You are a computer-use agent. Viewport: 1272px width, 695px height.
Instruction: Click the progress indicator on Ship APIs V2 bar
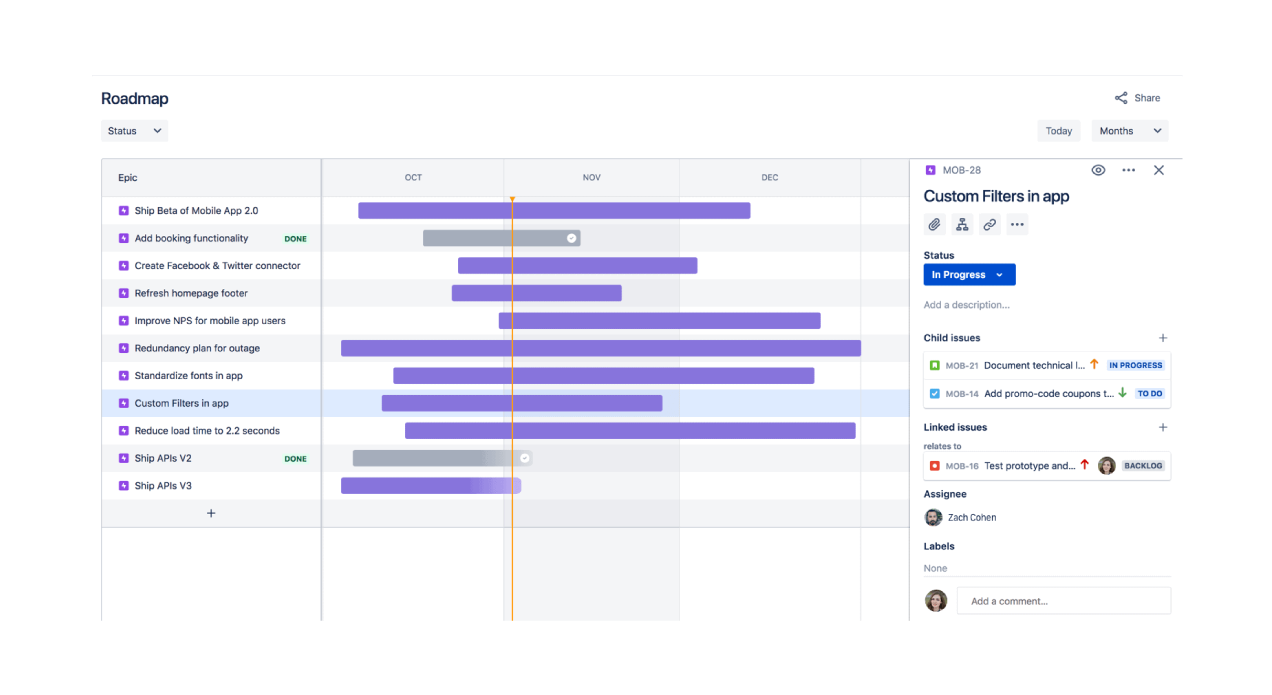coord(524,457)
